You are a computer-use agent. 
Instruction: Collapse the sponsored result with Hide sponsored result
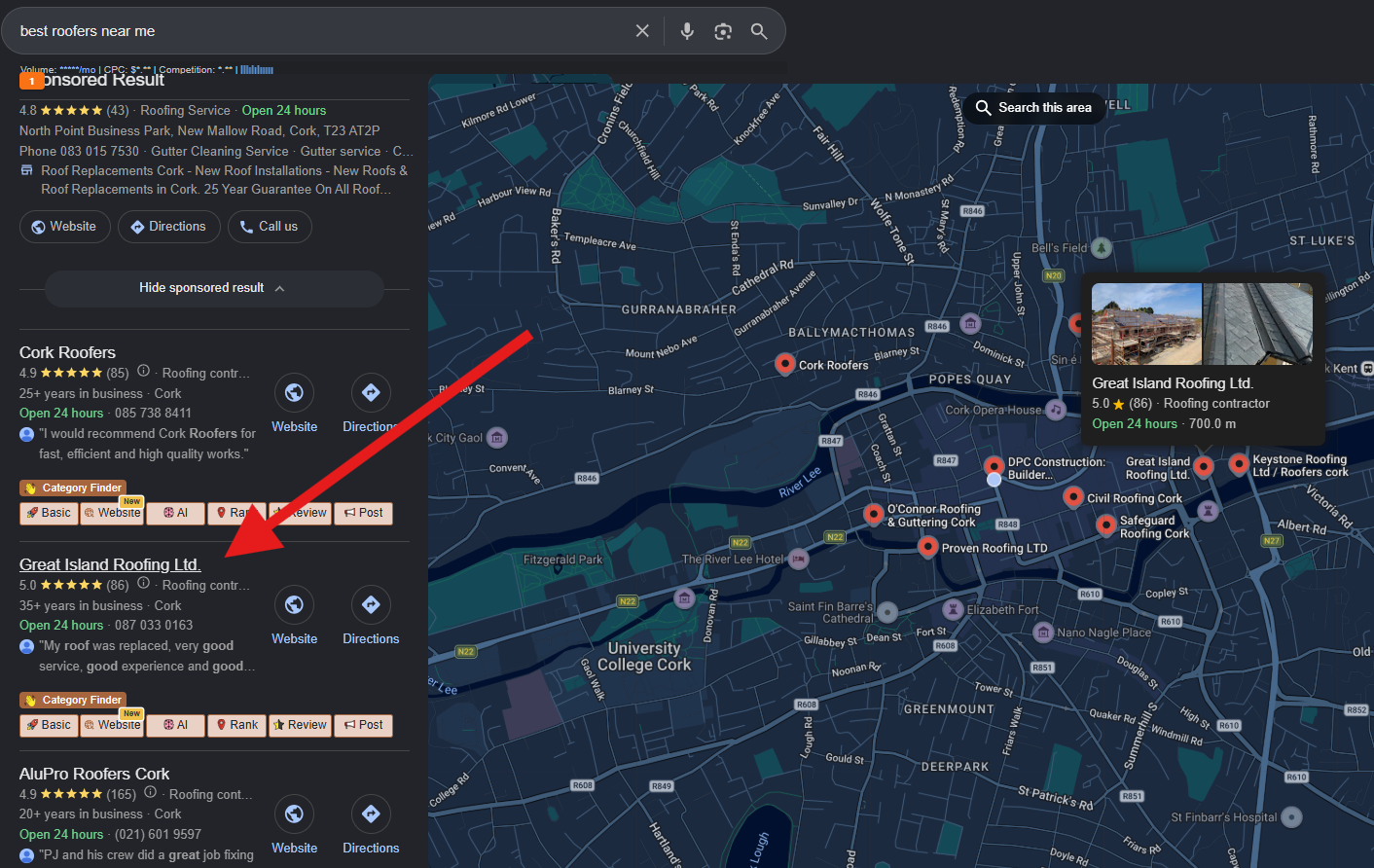tap(214, 288)
